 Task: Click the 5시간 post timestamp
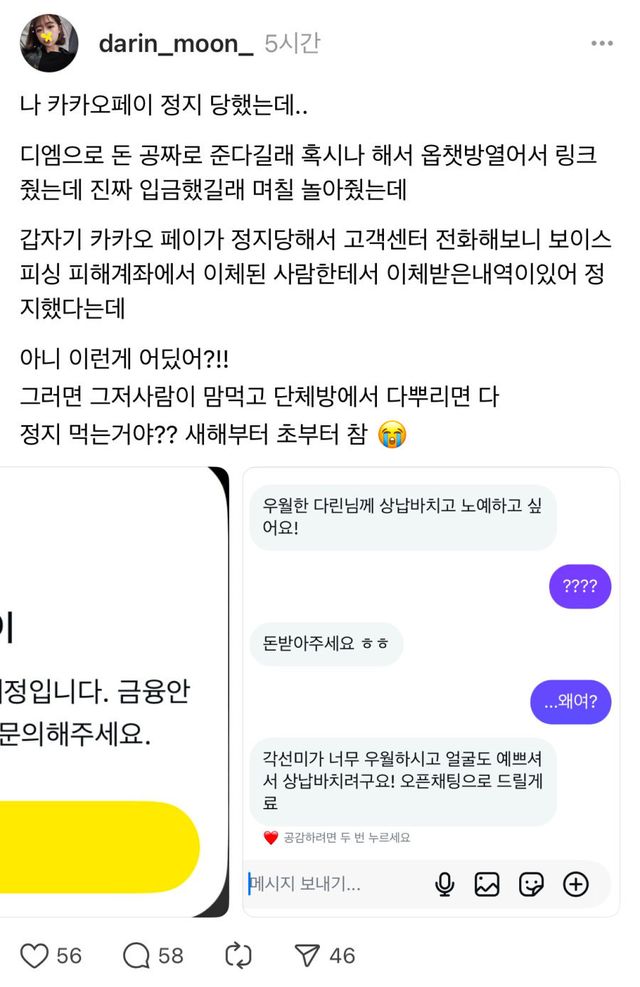(x=292, y=43)
